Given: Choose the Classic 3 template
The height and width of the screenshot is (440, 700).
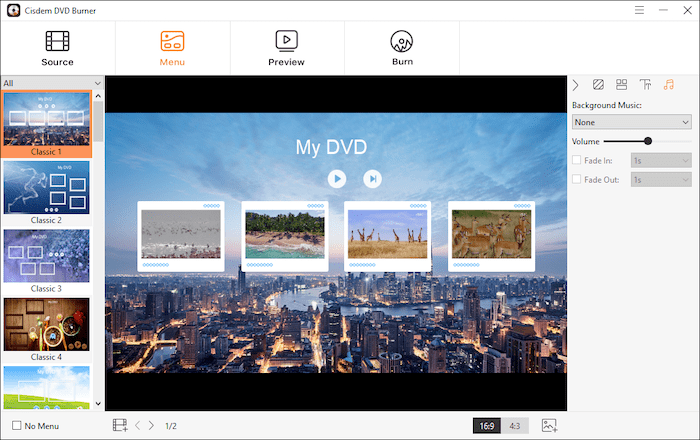Looking at the screenshot, I should click(46, 261).
